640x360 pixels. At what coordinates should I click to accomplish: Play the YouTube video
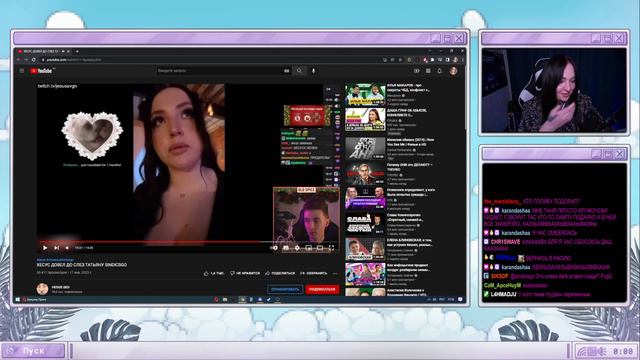click(x=45, y=248)
